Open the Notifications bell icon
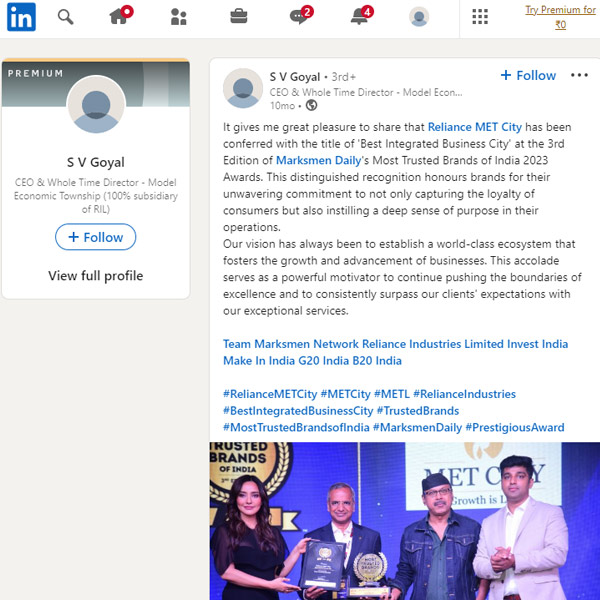Viewport: 600px width, 600px height. 362,16
